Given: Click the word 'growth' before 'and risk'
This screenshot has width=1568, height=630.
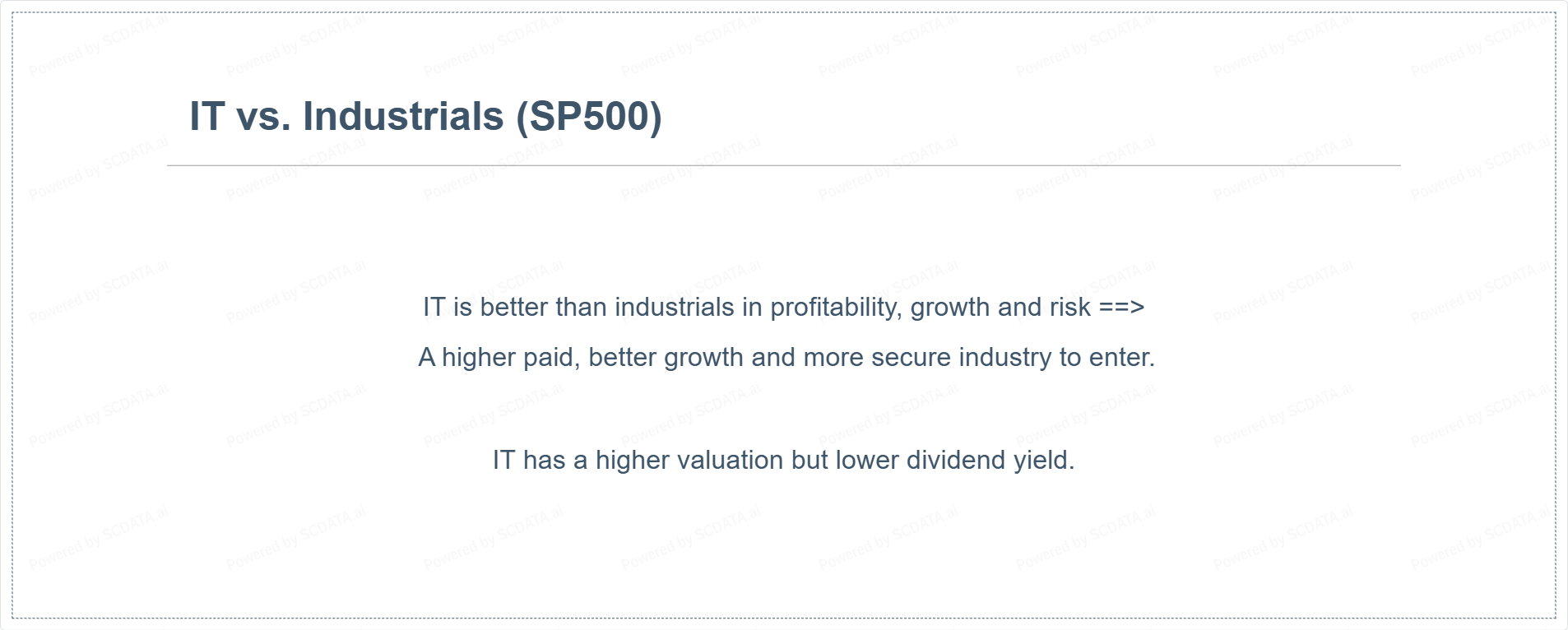Looking at the screenshot, I should (950, 308).
